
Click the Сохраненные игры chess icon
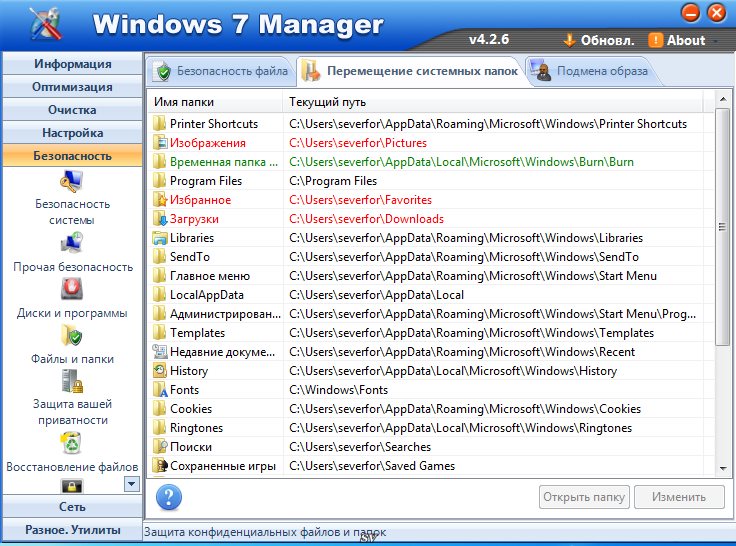160,466
